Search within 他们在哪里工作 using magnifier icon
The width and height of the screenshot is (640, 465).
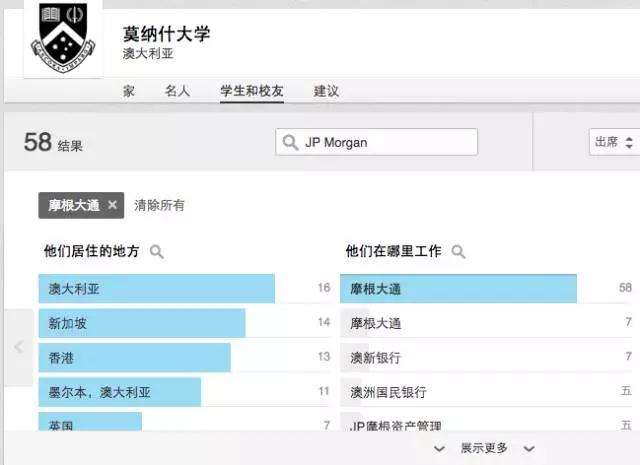tap(458, 252)
